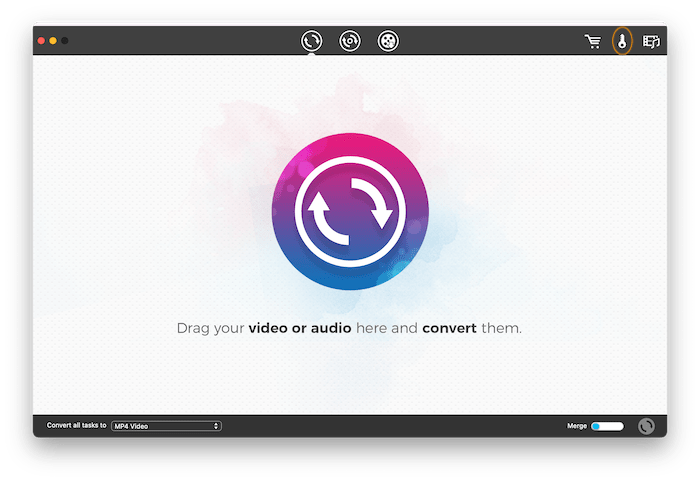The height and width of the screenshot is (481, 700).
Task: Select the film reel tab icon
Action: (388, 41)
